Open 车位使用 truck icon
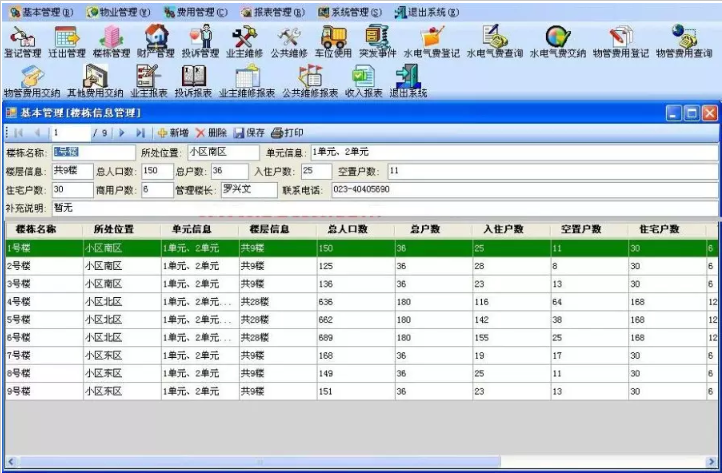The height and width of the screenshot is (473, 722). (x=333, y=41)
